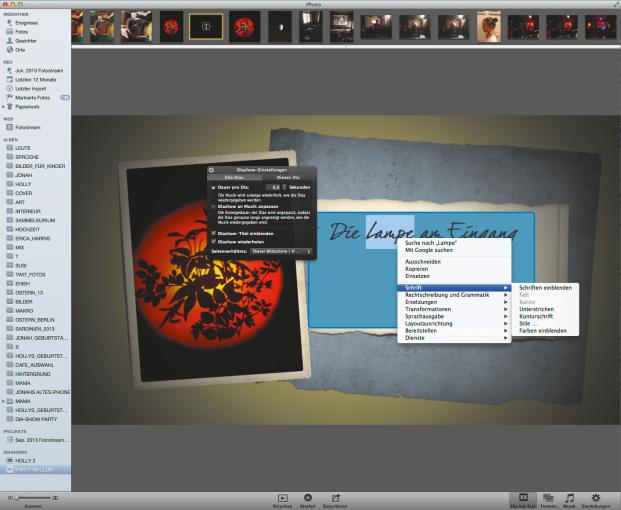Select the DIA-SHOW PARTY album

36,419
